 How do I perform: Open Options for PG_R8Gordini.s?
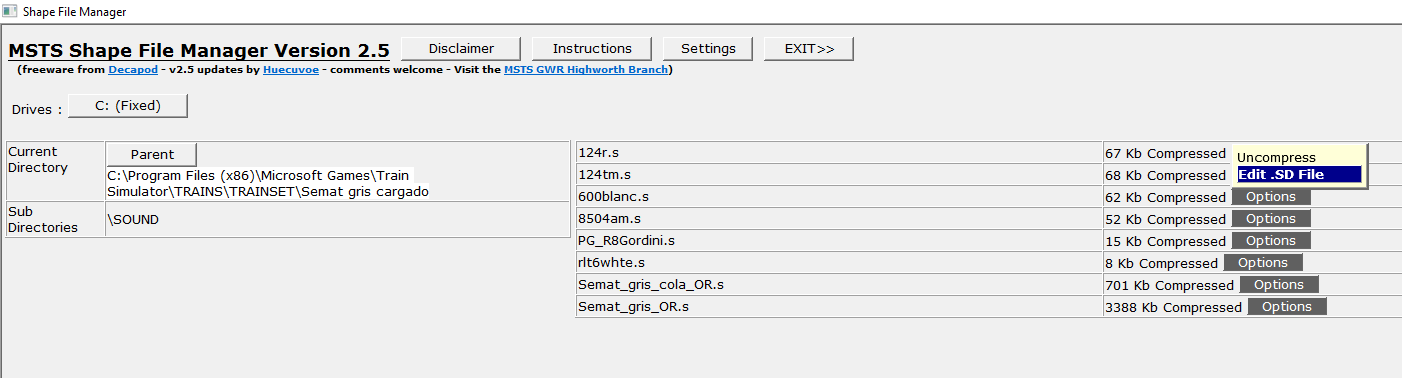[x=1271, y=241]
